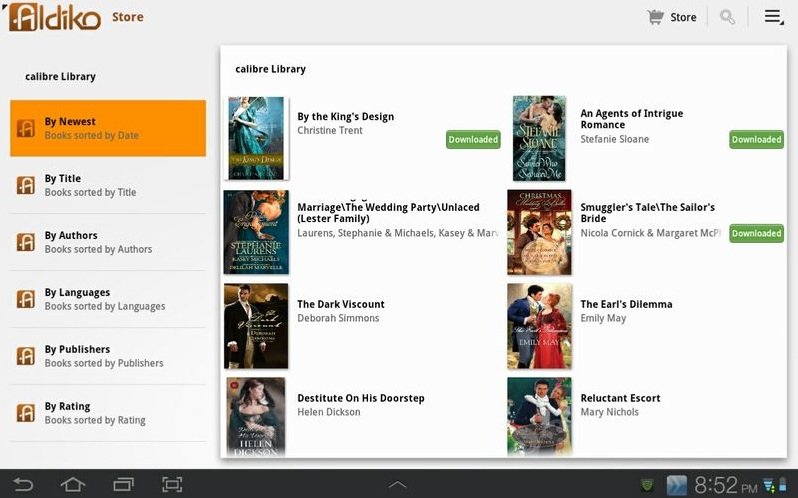This screenshot has height=498, width=798.
Task: Click calibre Library heading in book panel
Action: click(x=270, y=69)
